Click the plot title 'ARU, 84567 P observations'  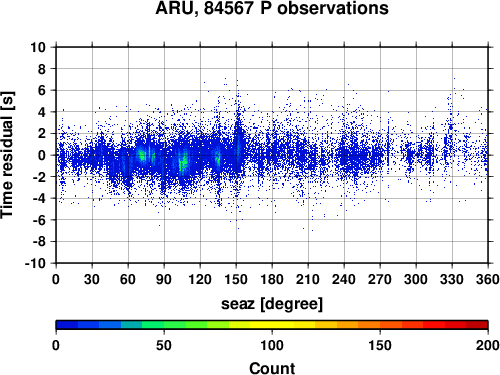pyautogui.click(x=272, y=8)
